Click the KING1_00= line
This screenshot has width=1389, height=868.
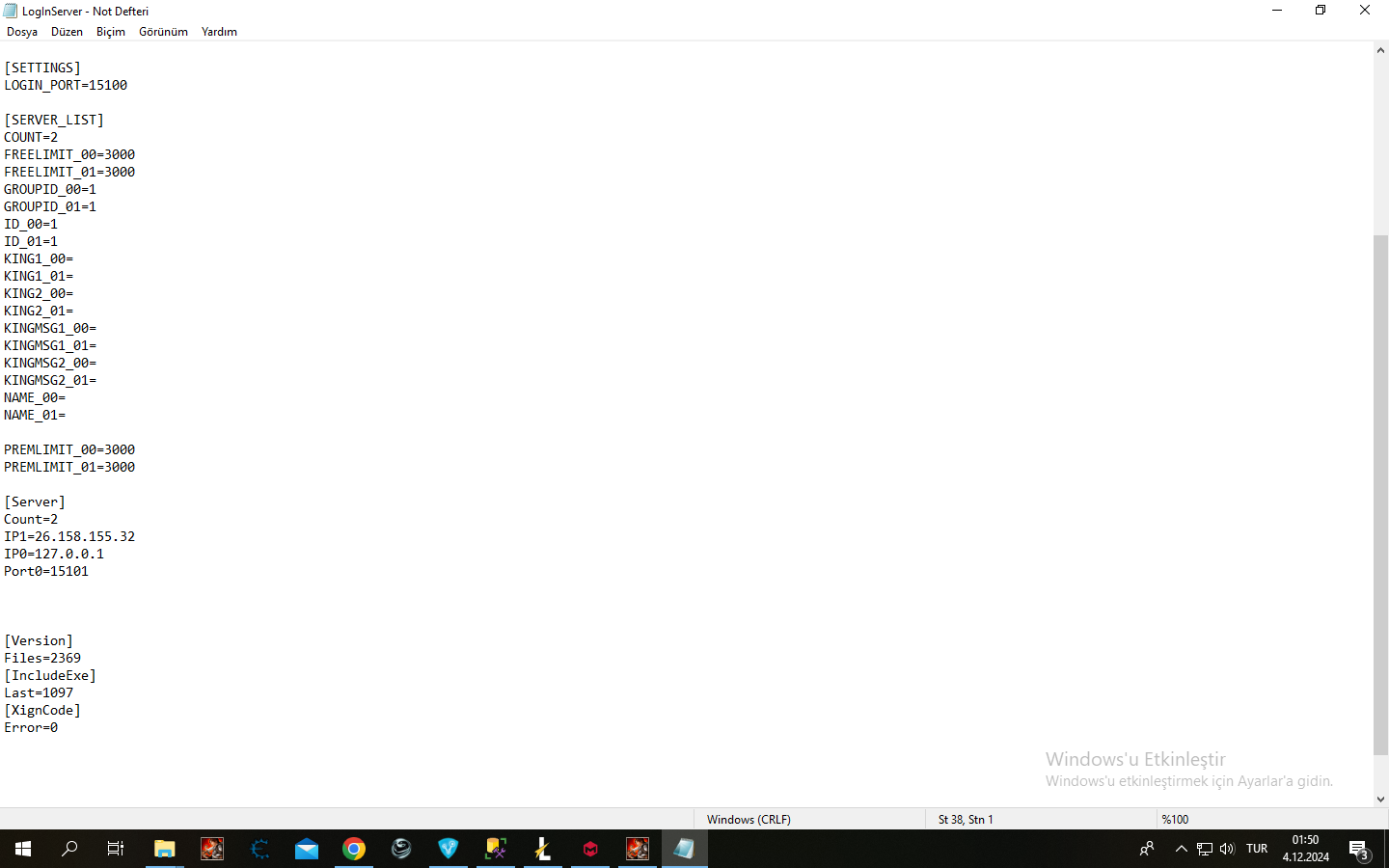(39, 258)
